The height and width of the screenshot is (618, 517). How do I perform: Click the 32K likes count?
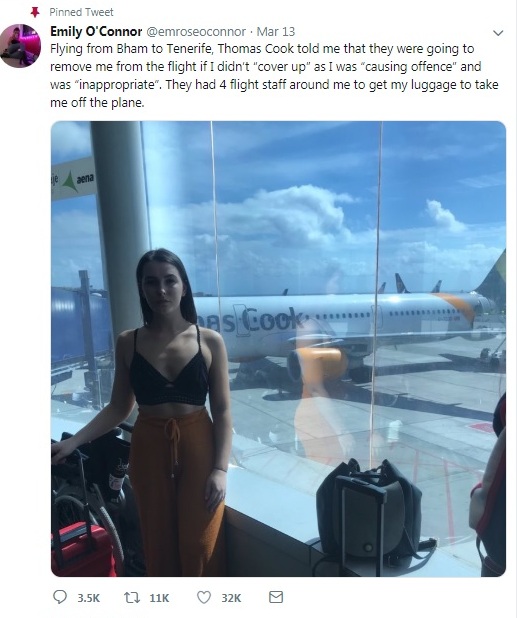(x=231, y=598)
